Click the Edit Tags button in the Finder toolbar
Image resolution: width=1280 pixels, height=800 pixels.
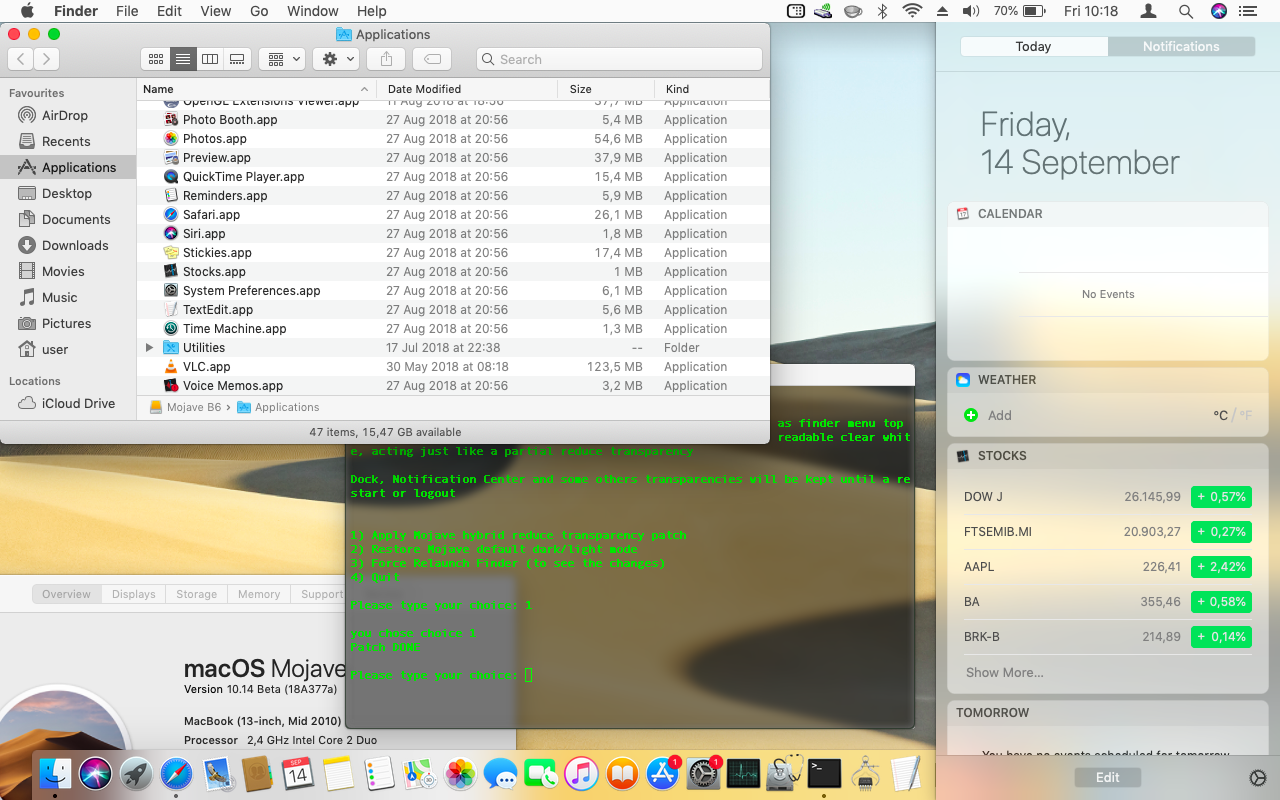pyautogui.click(x=432, y=59)
